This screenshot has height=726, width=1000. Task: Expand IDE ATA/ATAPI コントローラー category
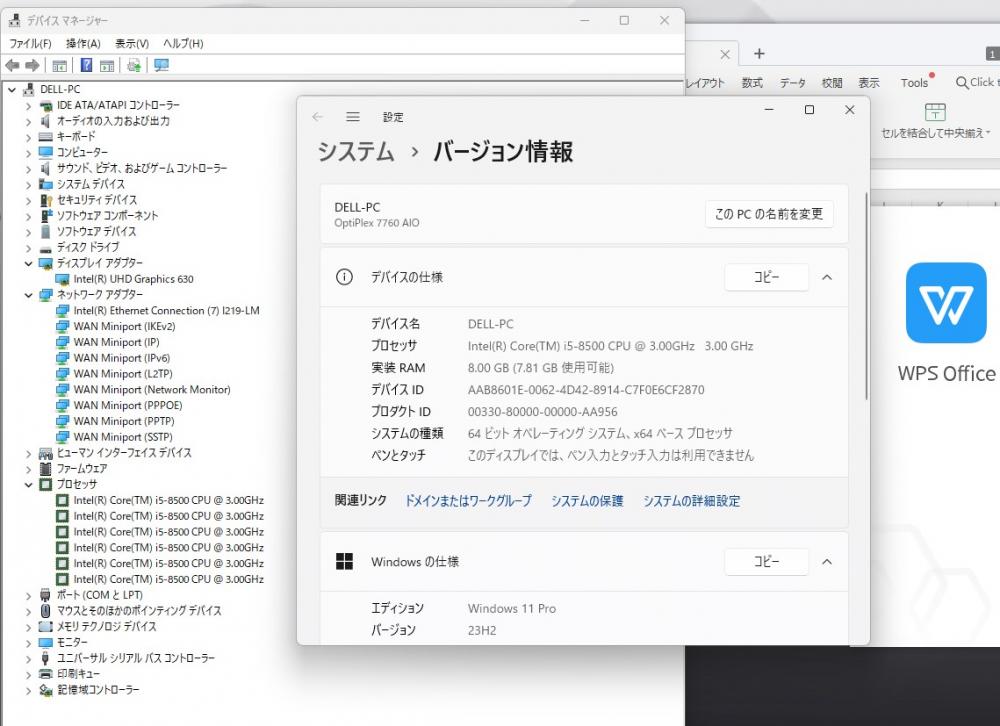(x=29, y=105)
